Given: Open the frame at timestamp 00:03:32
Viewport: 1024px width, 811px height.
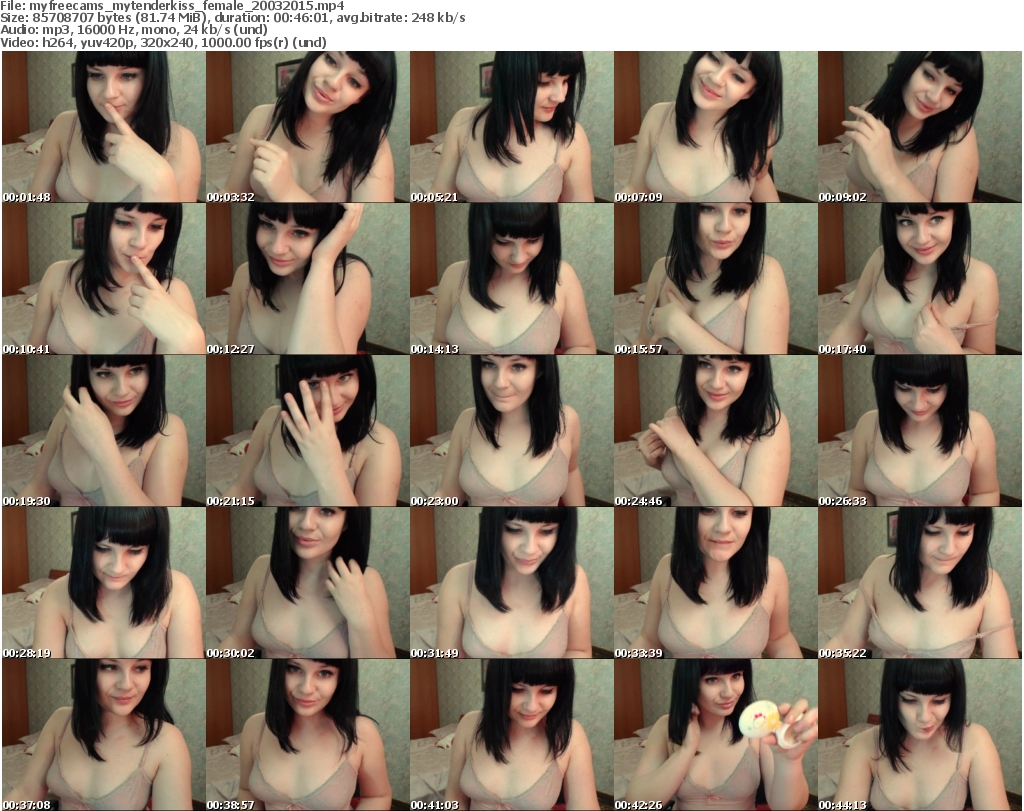Looking at the screenshot, I should pos(308,127).
